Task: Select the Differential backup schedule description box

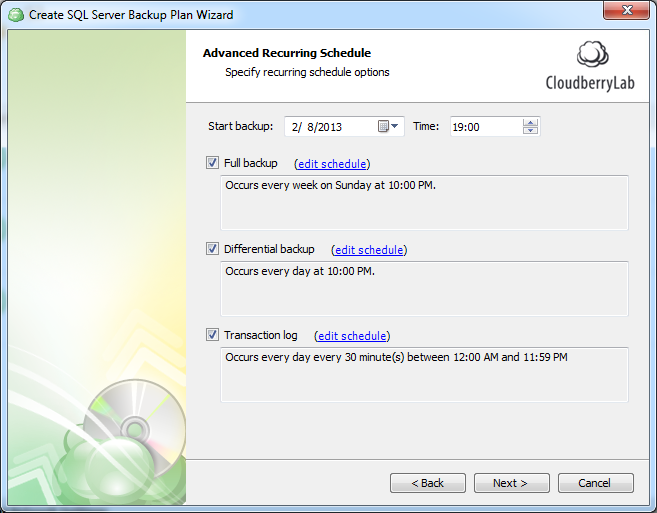Action: click(x=423, y=288)
